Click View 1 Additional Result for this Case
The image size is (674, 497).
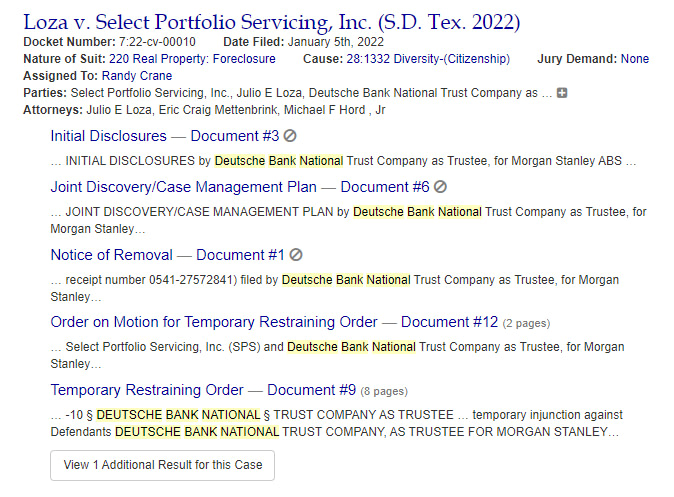(162, 465)
